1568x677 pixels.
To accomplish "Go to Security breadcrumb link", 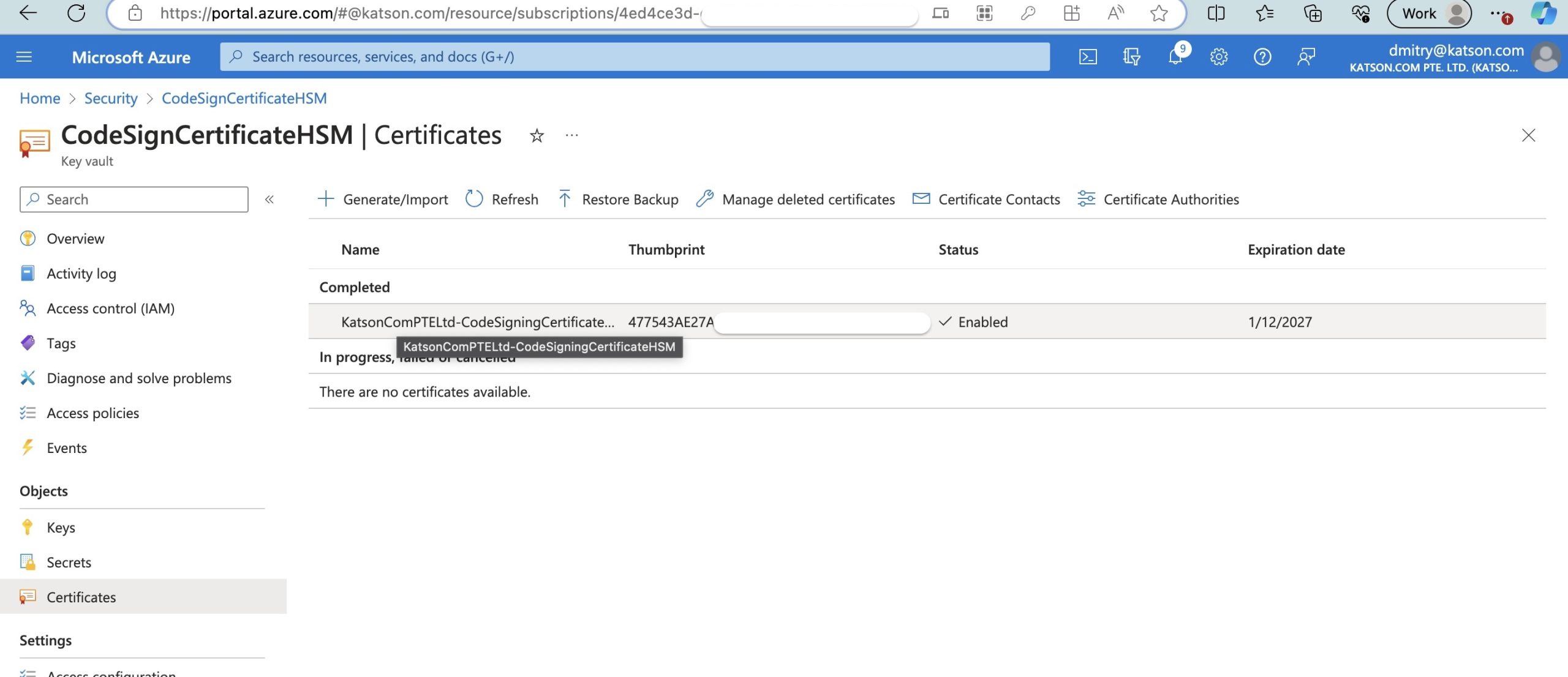I will point(111,98).
